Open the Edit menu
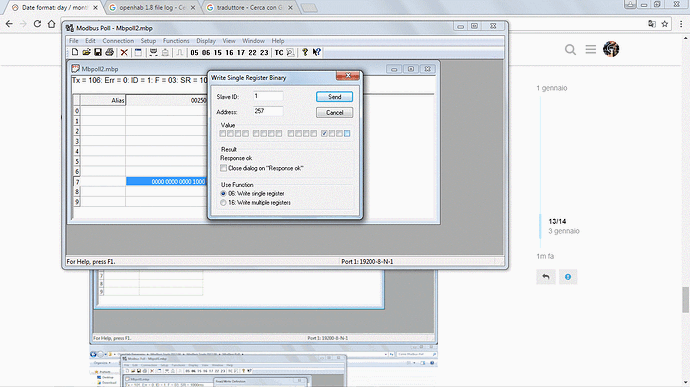This screenshot has width=690, height=387. pyautogui.click(x=90, y=41)
